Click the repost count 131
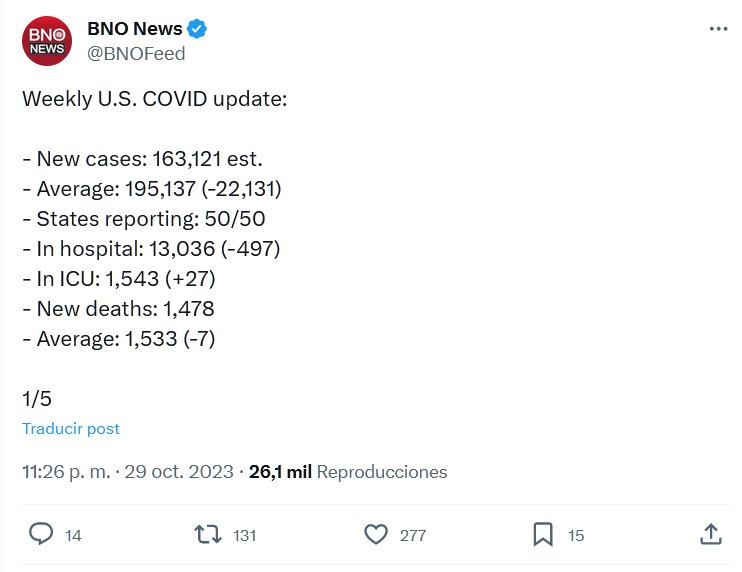This screenshot has width=742, height=572. (x=244, y=536)
